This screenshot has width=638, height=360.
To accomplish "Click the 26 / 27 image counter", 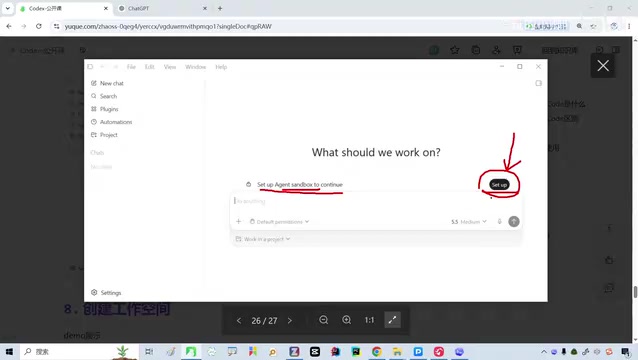I will (264, 321).
